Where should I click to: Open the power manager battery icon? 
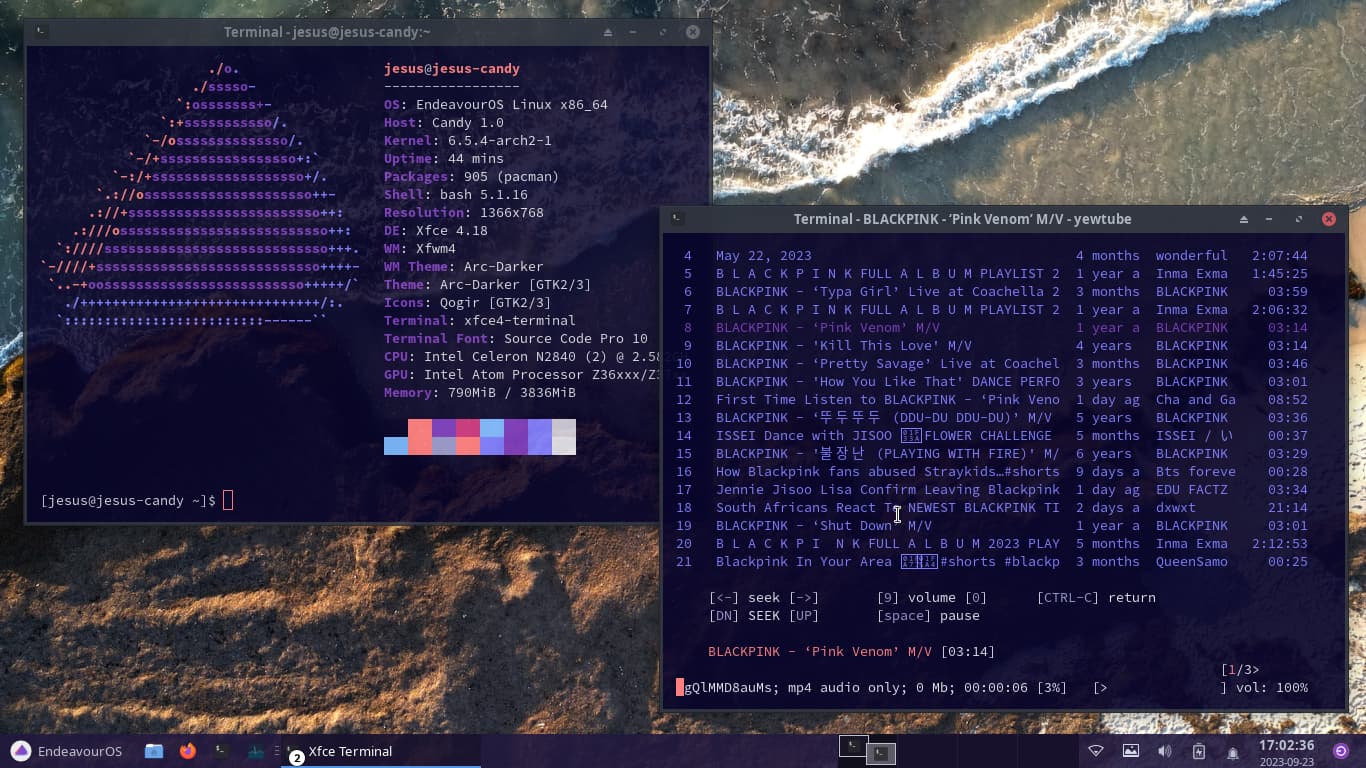[1198, 751]
